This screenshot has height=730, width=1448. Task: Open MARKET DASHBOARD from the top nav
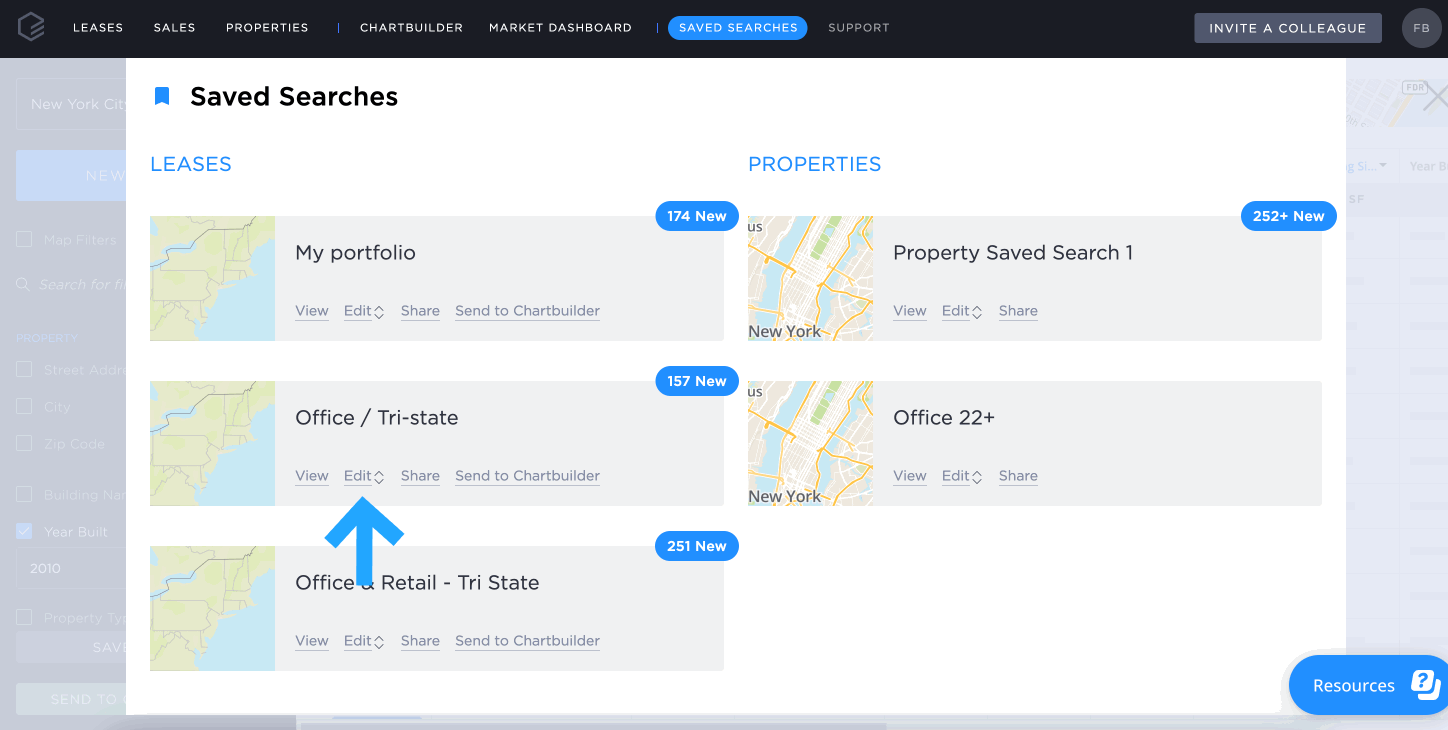pos(560,28)
